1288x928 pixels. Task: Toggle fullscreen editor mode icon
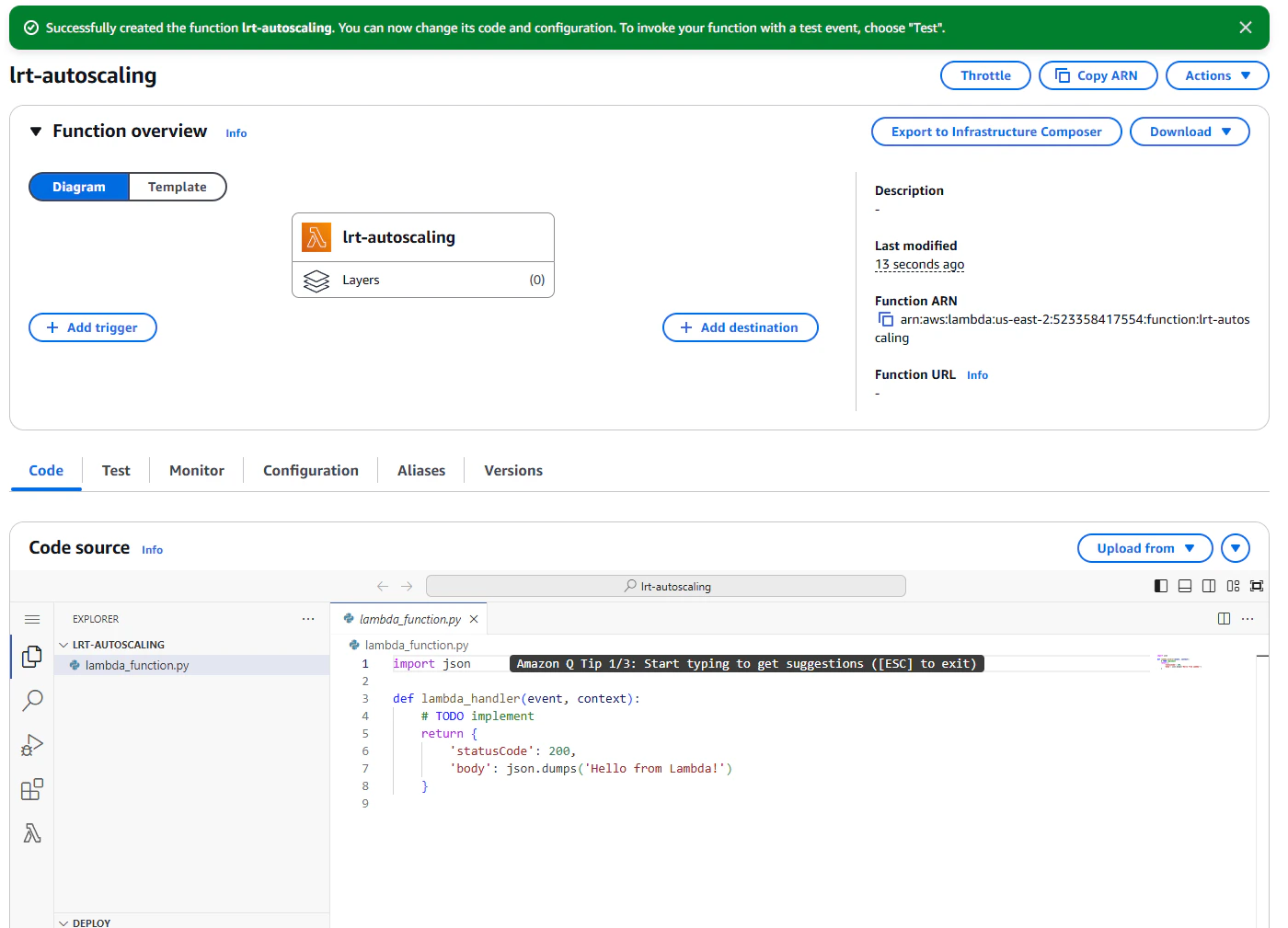(x=1257, y=586)
